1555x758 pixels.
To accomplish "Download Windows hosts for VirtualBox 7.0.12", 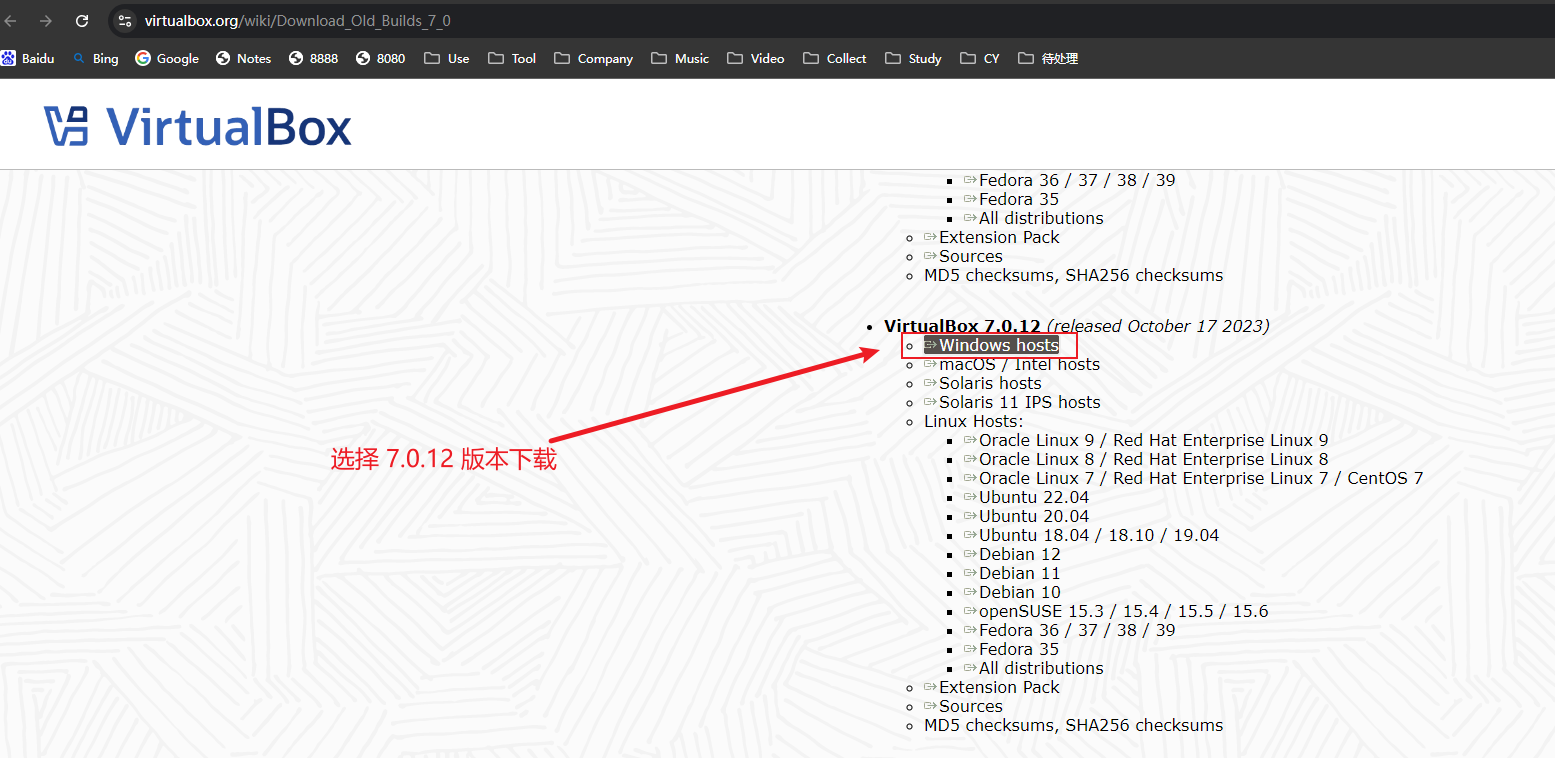I will [x=991, y=345].
